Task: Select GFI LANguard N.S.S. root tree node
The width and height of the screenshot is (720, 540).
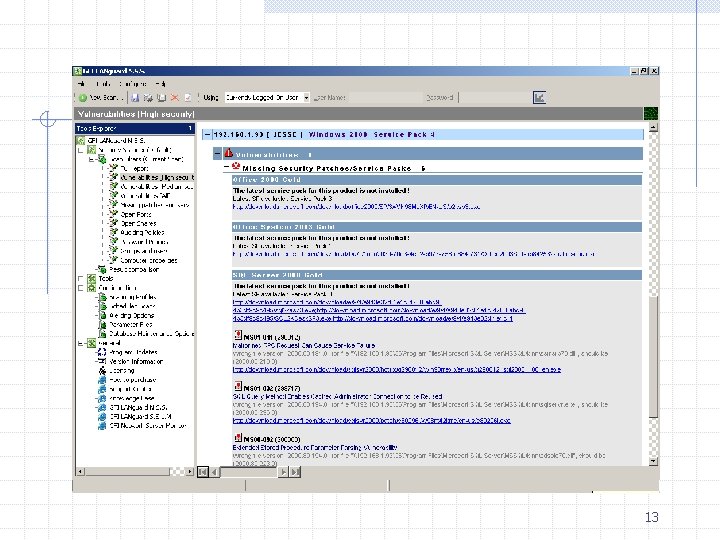Action: coord(116,141)
